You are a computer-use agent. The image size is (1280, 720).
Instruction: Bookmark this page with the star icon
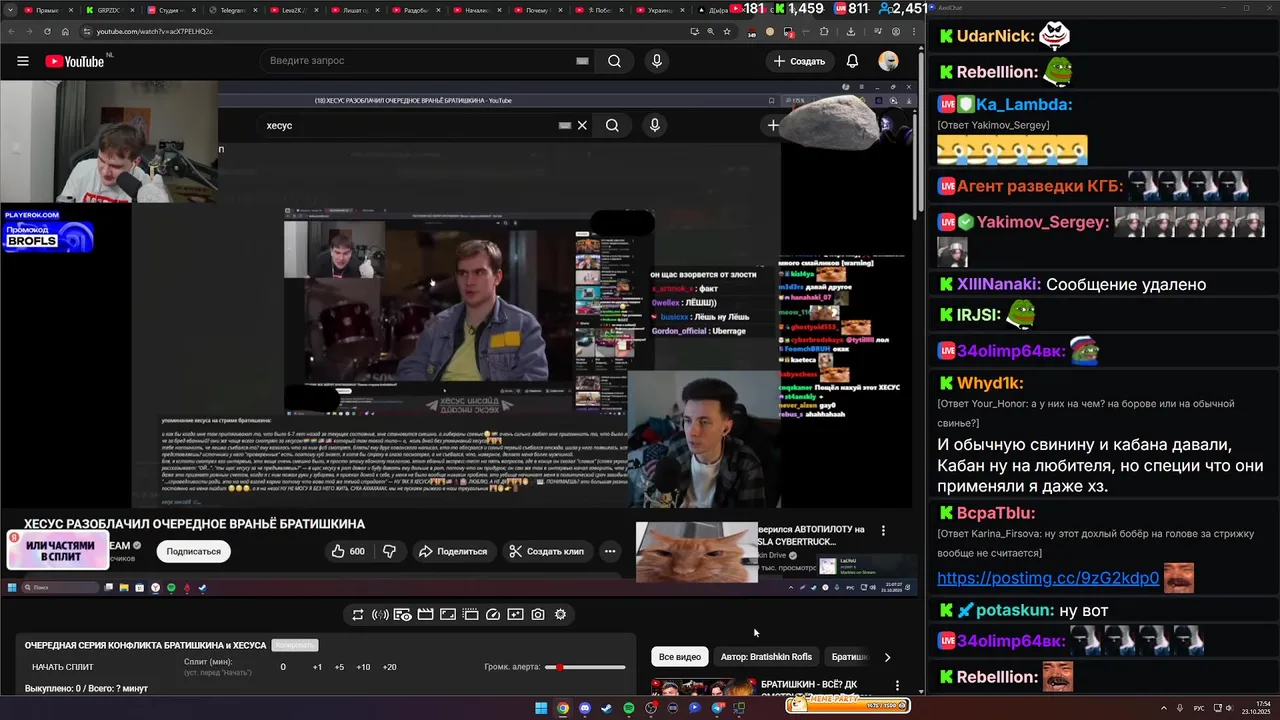(x=727, y=31)
